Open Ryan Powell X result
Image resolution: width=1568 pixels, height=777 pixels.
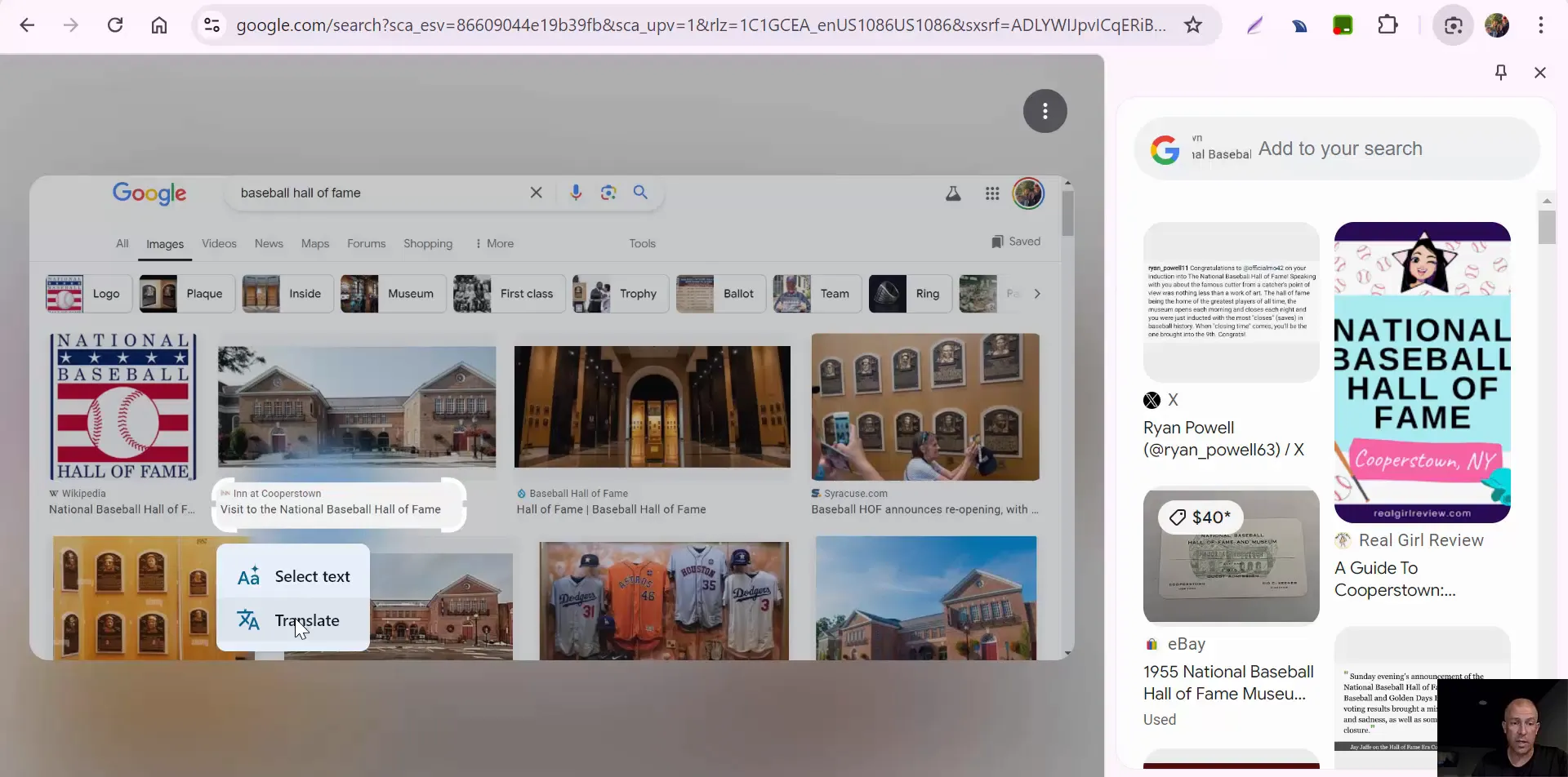1223,438
